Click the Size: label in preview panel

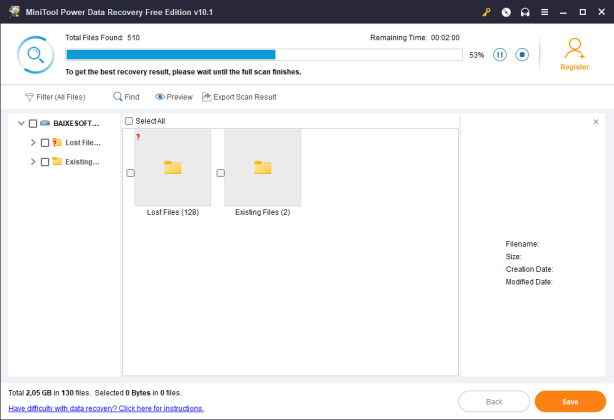tap(513, 257)
